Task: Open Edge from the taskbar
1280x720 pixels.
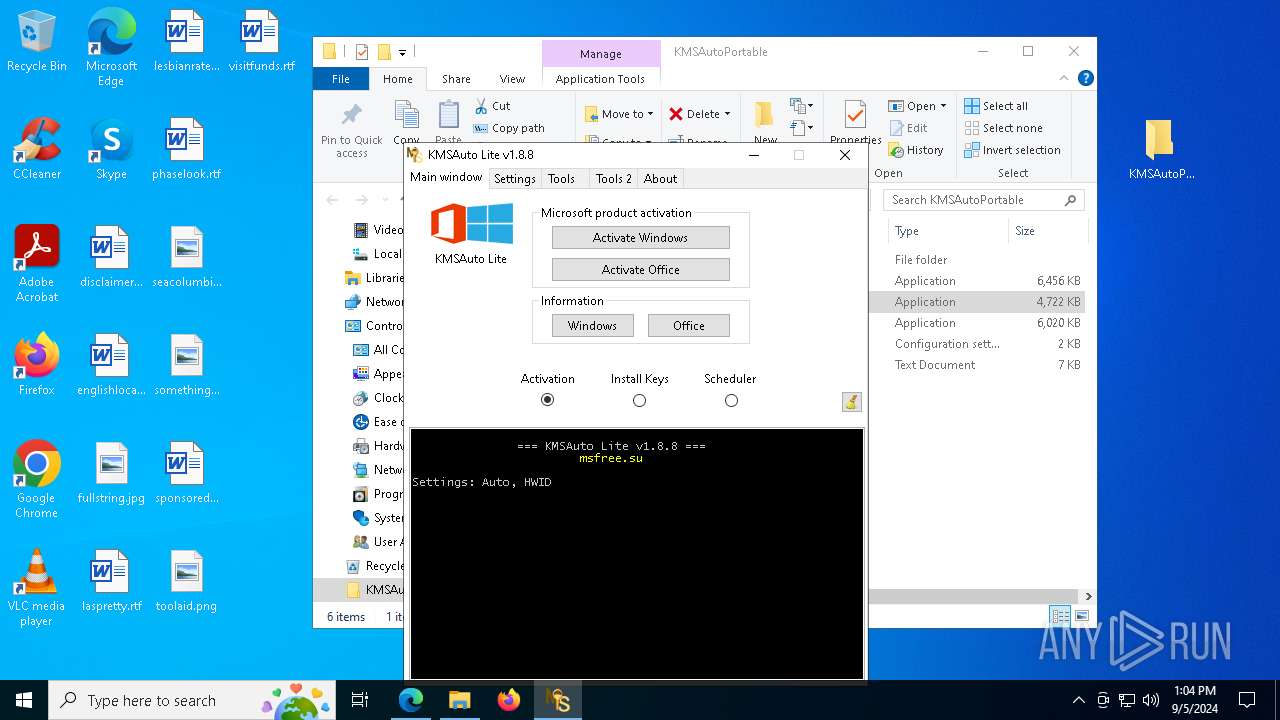Action: [411, 700]
